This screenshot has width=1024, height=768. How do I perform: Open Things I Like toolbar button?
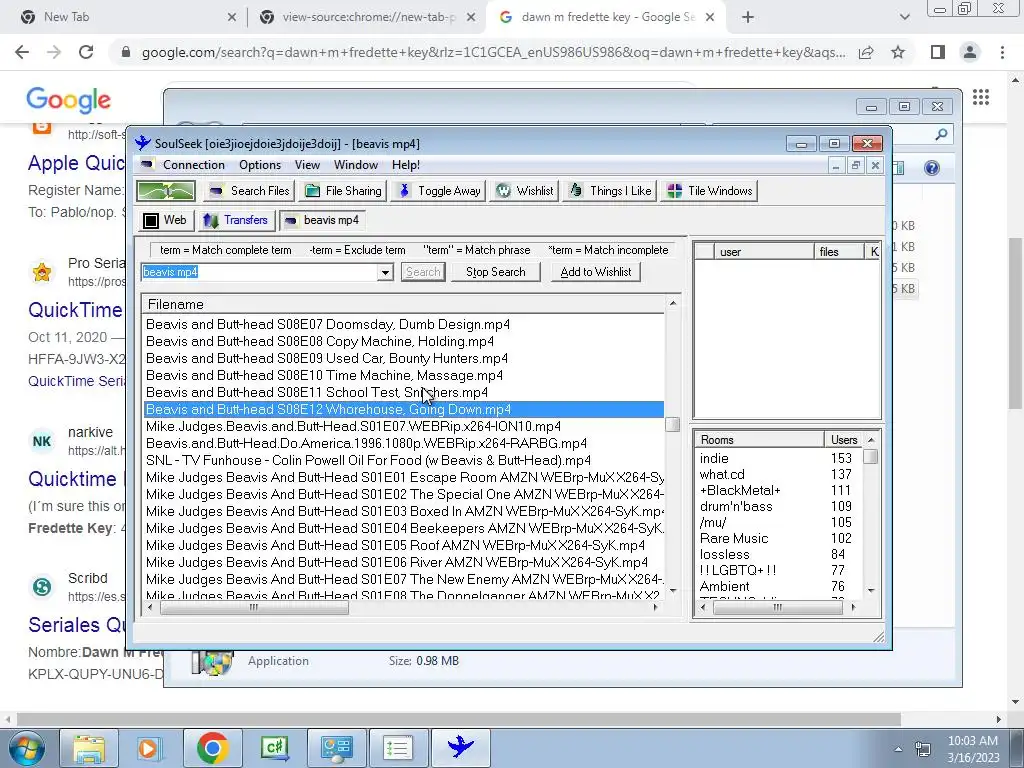click(610, 191)
